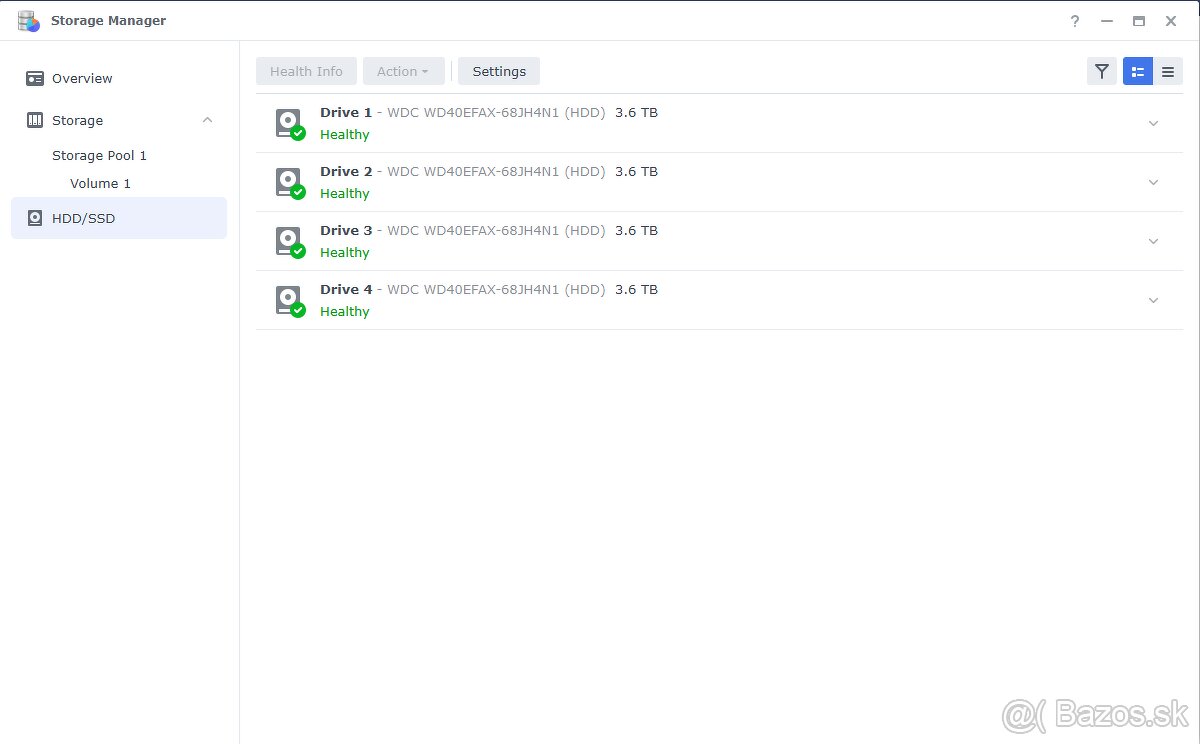
Task: Select the Overview sidebar icon
Action: pos(33,78)
